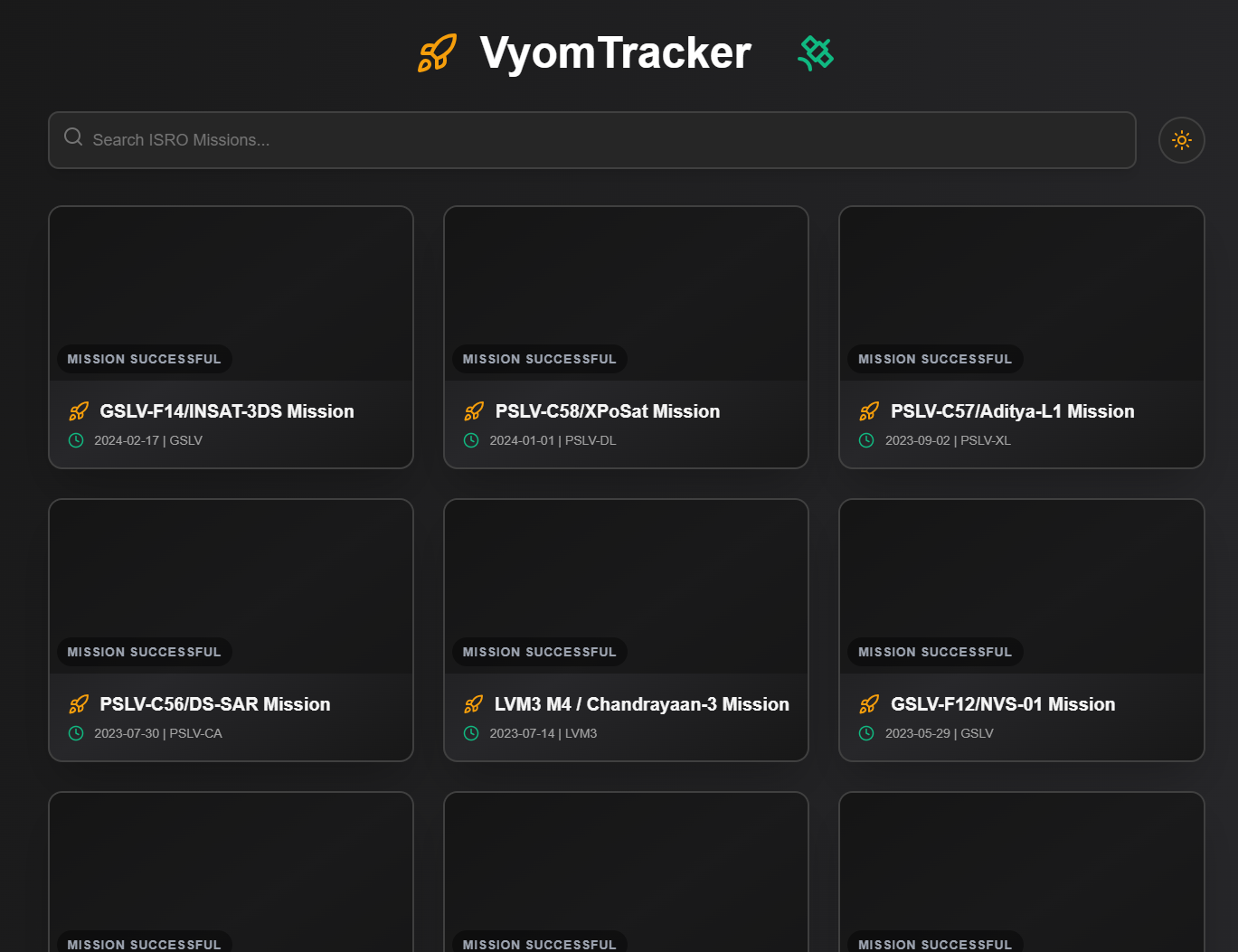
Task: Click the orange rocket logo beside VyomTracker
Action: (437, 52)
